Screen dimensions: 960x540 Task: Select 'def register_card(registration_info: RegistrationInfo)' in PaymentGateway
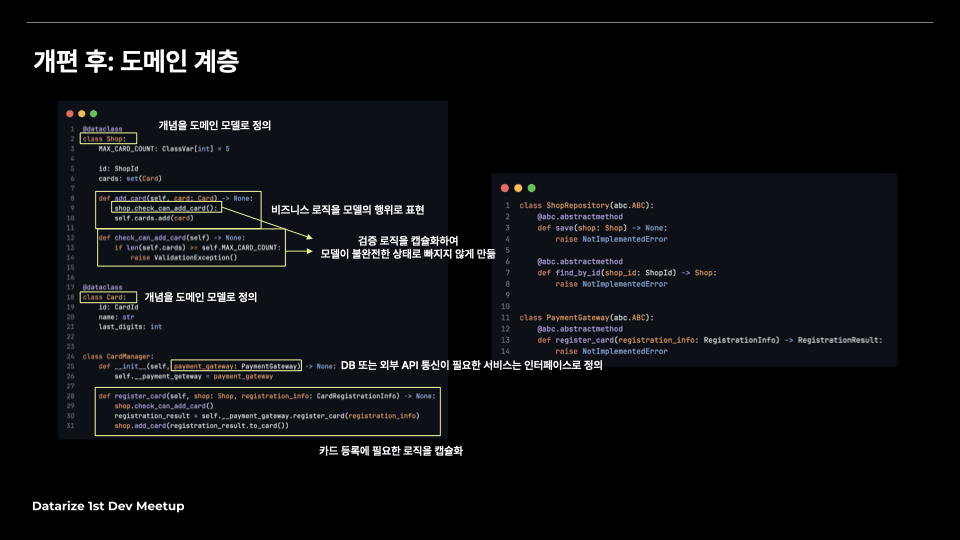click(x=710, y=340)
